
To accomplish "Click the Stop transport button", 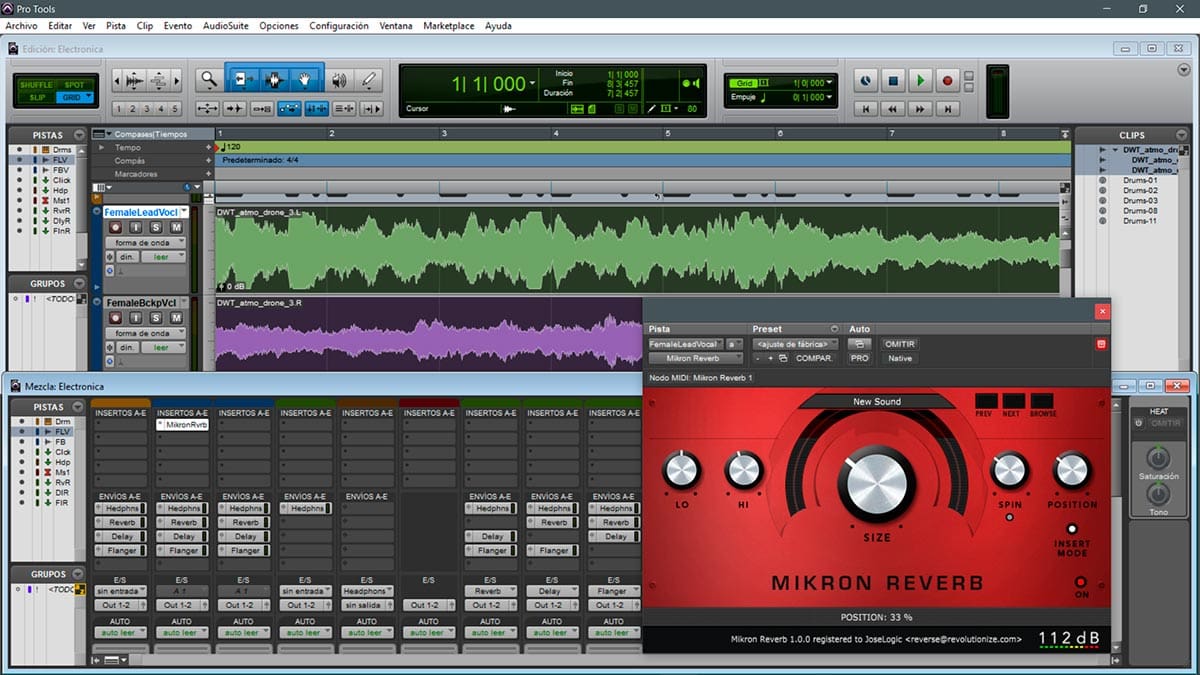I will [x=894, y=80].
